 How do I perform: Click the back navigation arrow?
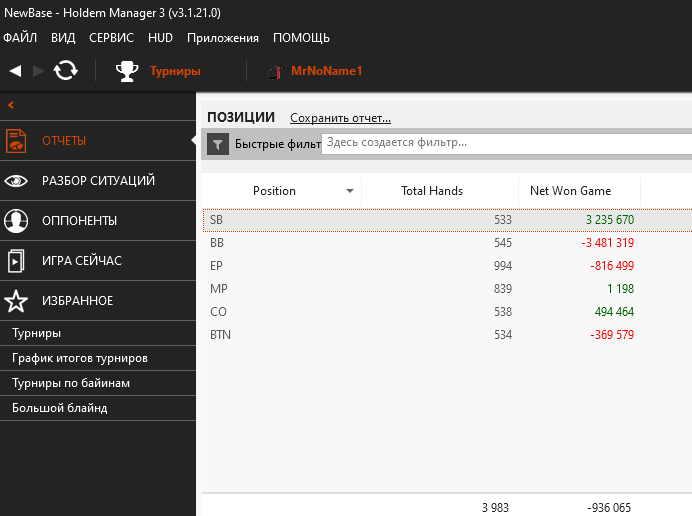[15, 70]
